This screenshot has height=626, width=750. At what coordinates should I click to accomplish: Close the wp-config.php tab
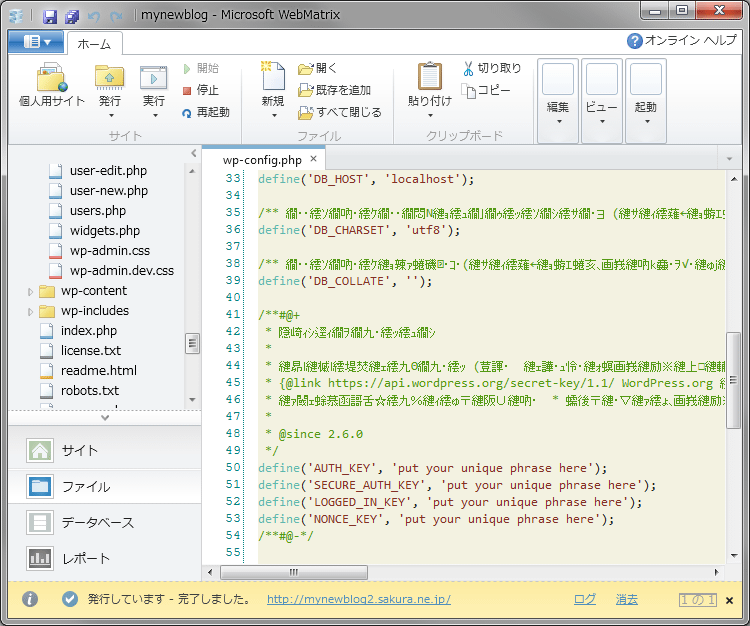point(313,159)
